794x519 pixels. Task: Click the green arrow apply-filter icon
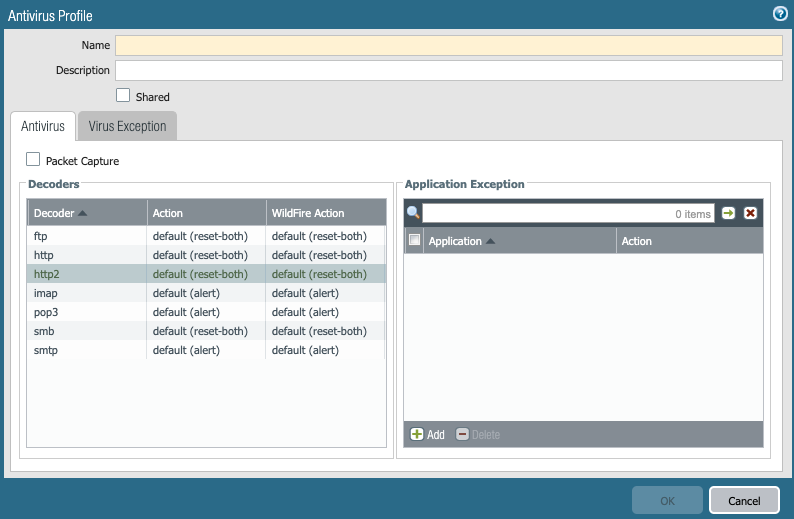729,213
